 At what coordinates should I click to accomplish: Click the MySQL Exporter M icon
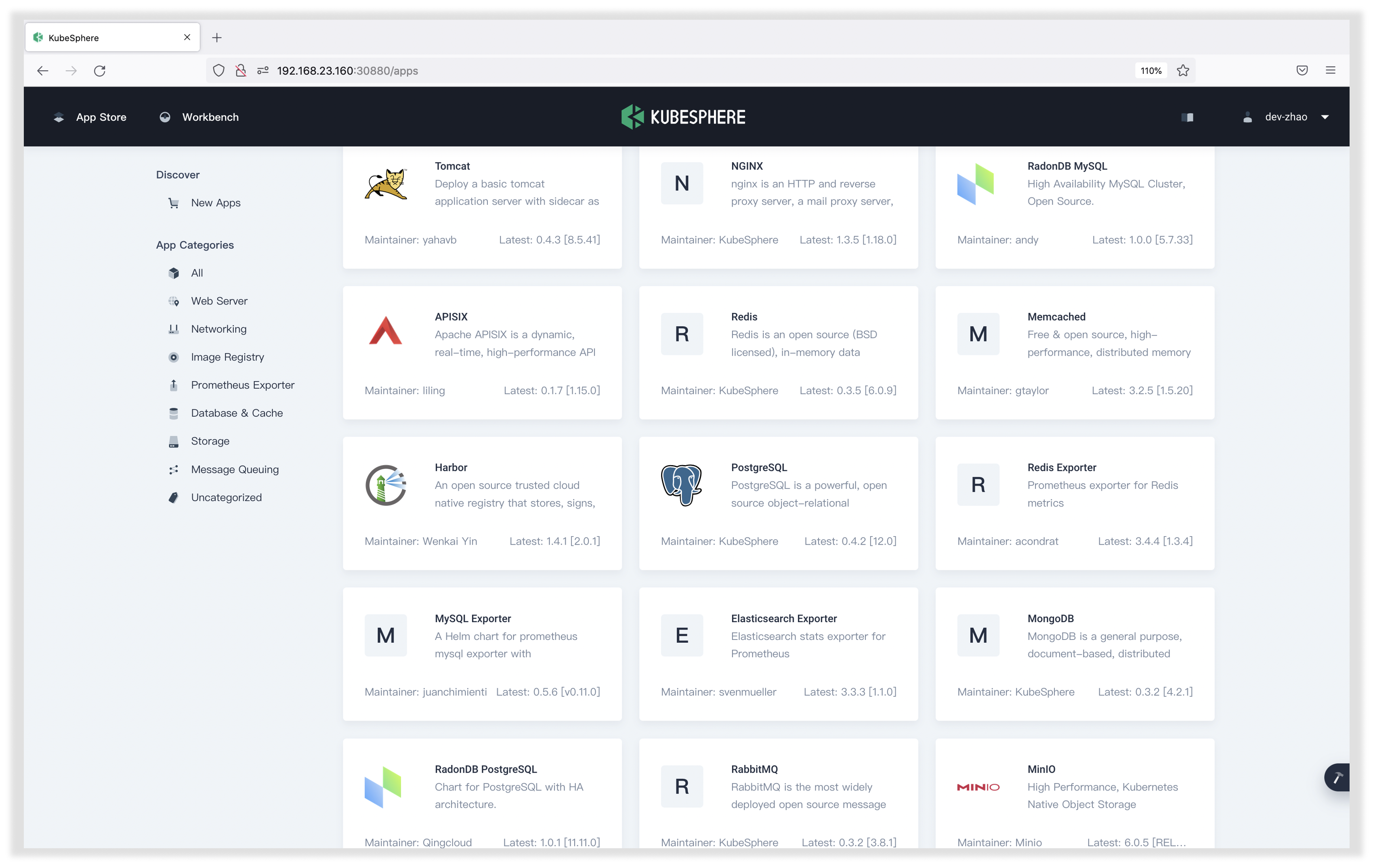point(385,635)
